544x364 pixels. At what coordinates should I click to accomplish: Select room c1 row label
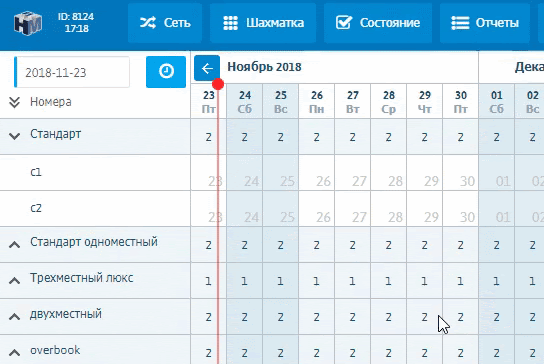point(36,172)
